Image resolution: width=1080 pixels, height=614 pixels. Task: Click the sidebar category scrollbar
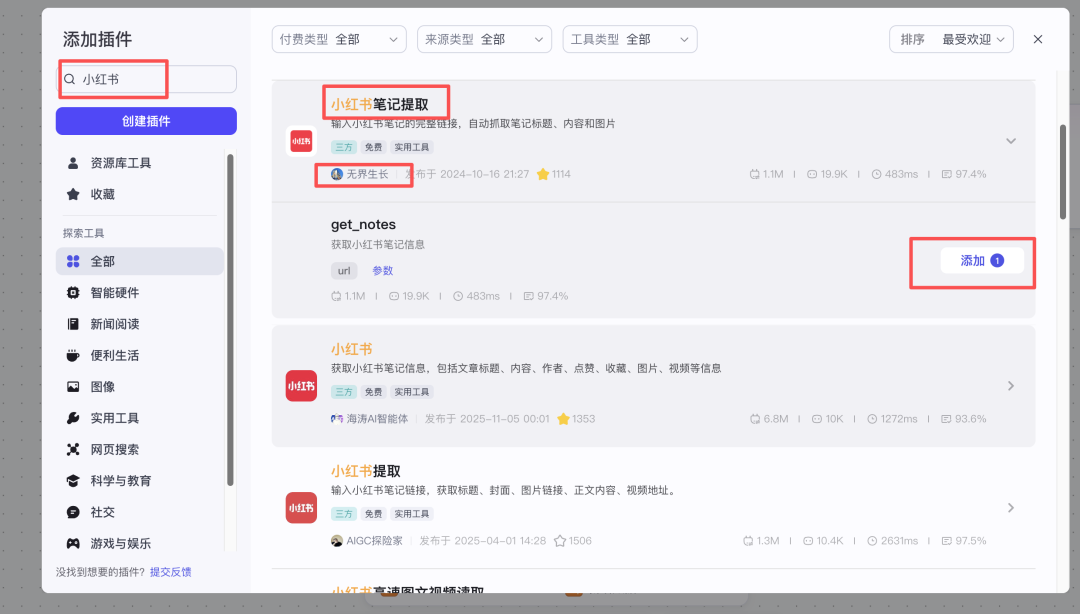point(230,320)
